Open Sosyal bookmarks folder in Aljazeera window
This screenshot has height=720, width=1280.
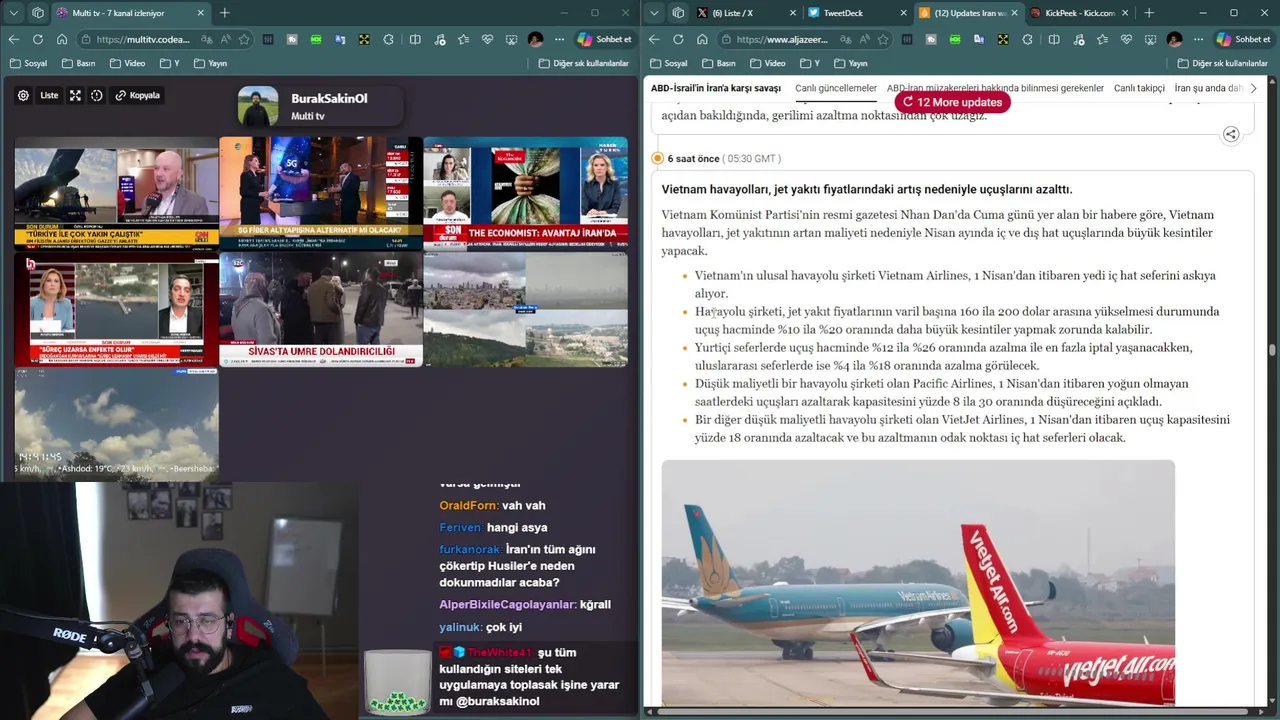(667, 63)
